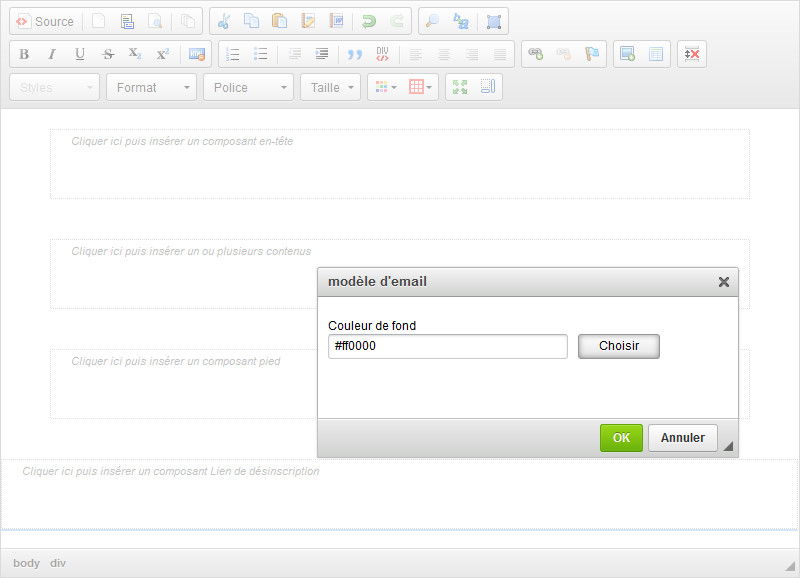Click the Maximize editor icon
The width and height of the screenshot is (800, 578).
(x=460, y=87)
